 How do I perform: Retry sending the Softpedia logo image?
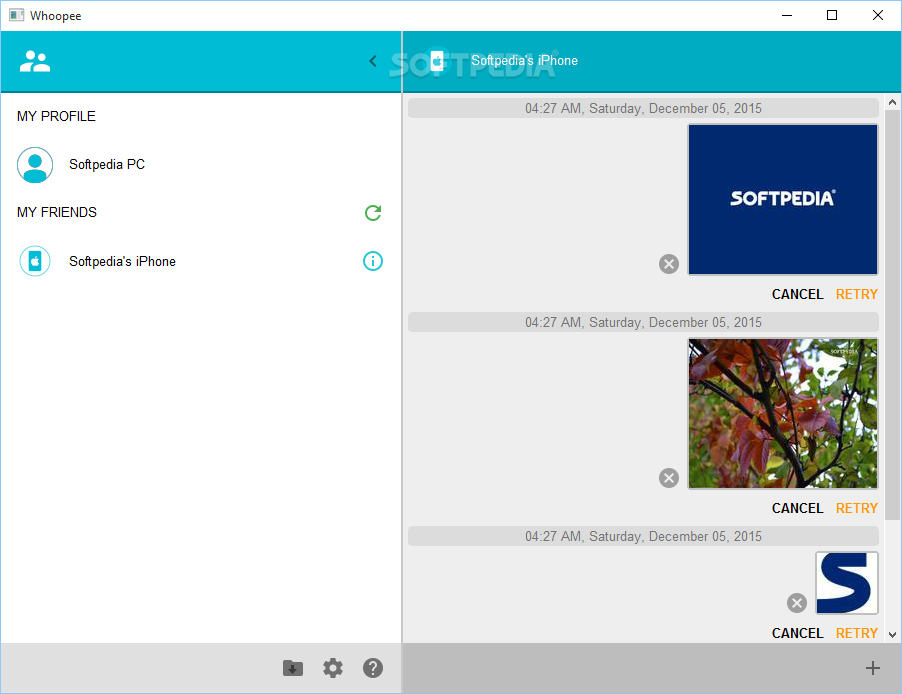click(x=857, y=294)
